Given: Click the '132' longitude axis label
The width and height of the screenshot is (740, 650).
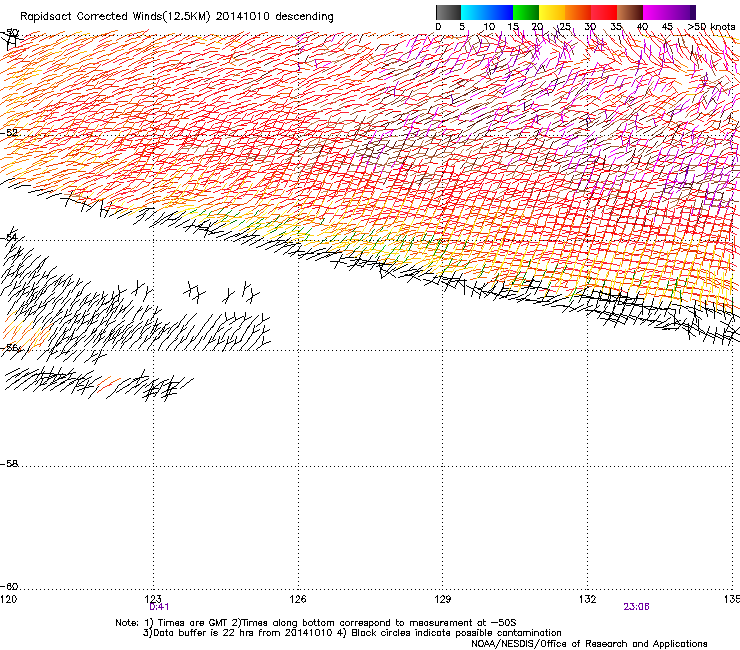Looking at the screenshot, I should pos(588,599).
